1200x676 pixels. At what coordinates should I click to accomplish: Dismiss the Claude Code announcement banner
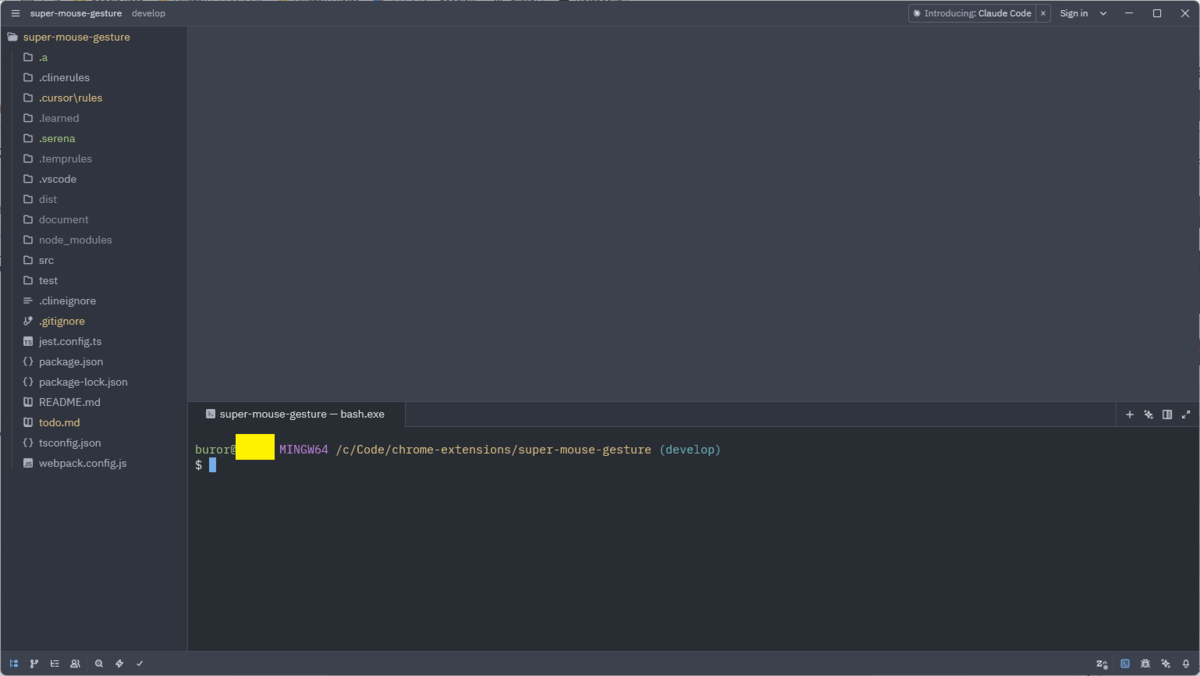[x=1044, y=13]
